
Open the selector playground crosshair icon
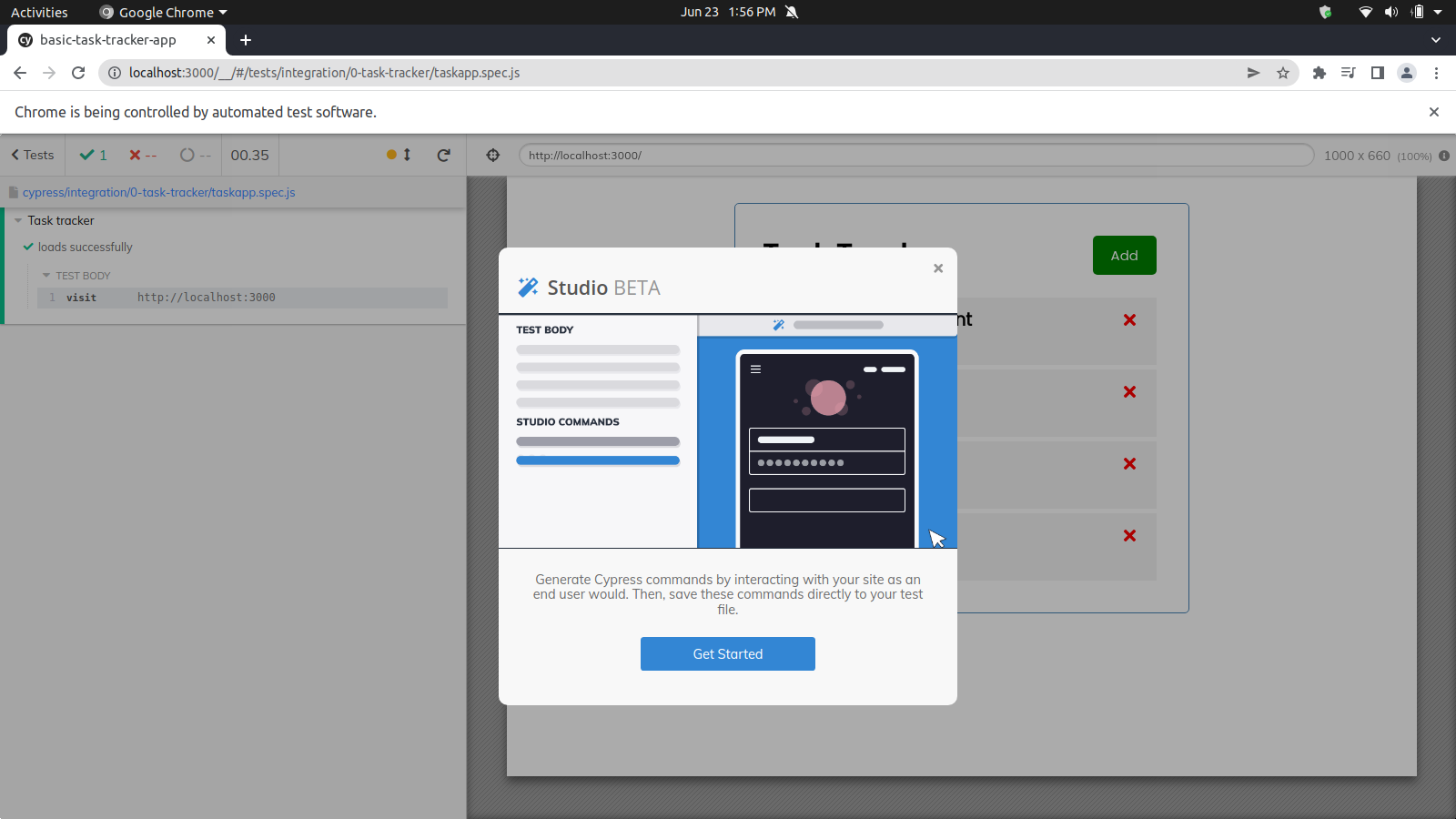pos(493,155)
